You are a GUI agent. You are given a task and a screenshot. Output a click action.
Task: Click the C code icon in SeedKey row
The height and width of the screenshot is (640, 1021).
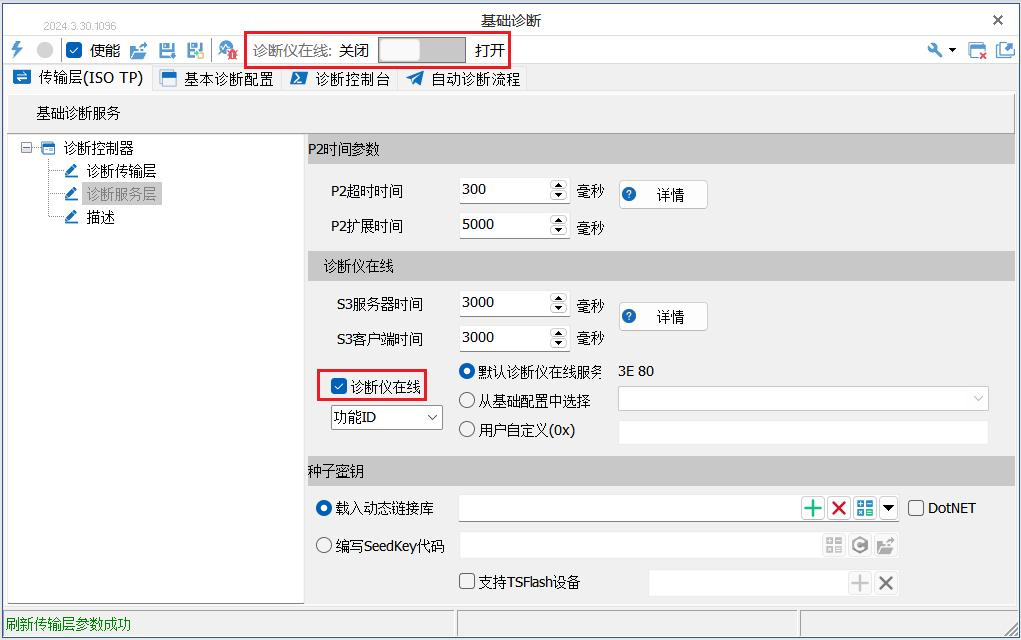click(860, 545)
